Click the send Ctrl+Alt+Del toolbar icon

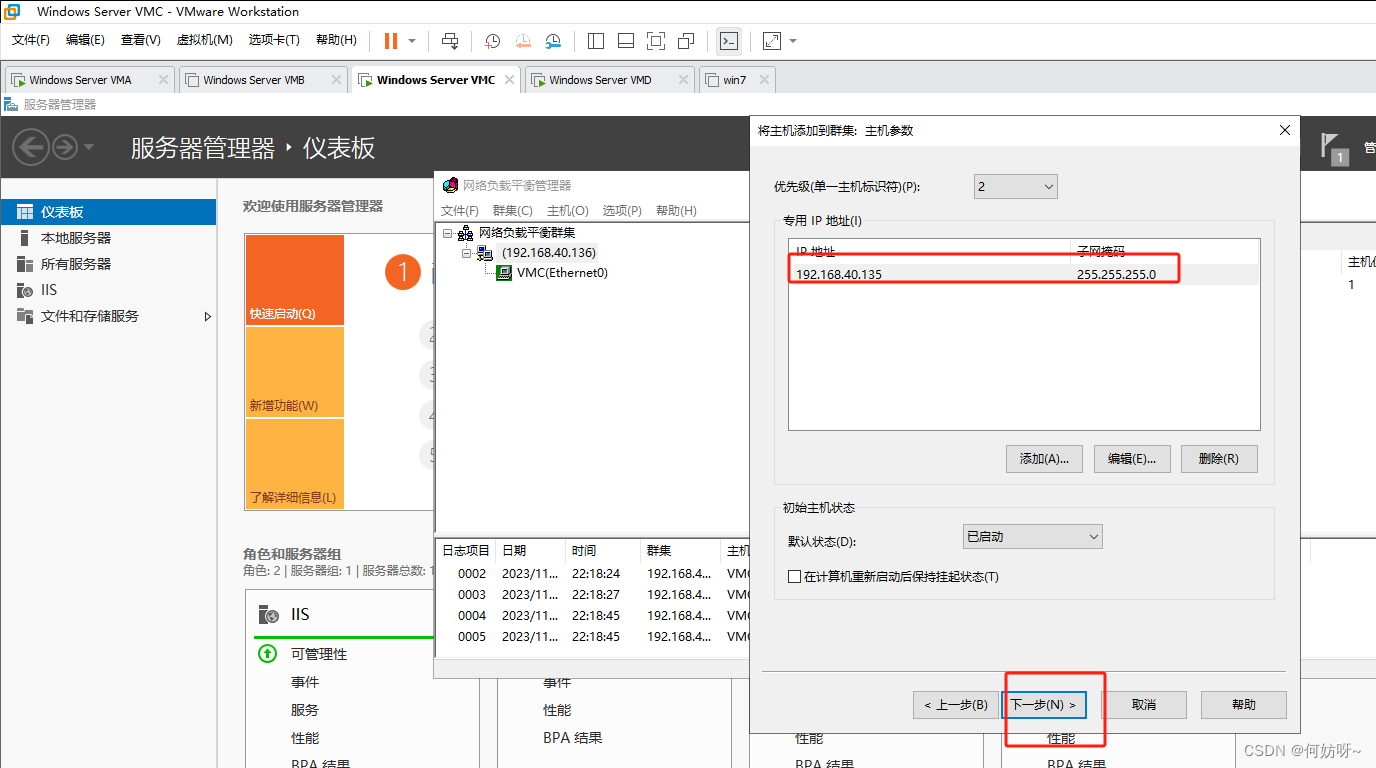pos(450,41)
